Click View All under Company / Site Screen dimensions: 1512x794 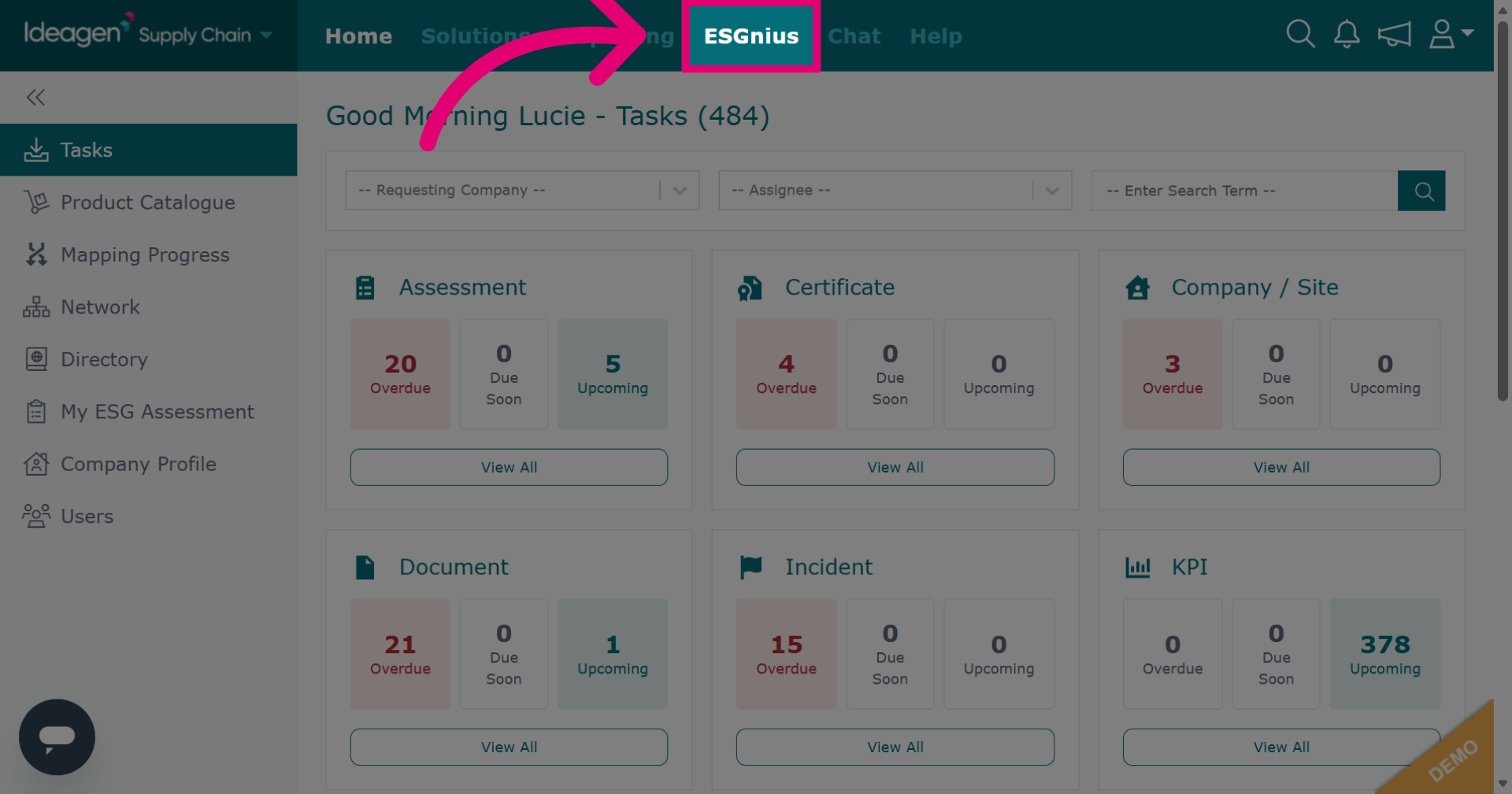pos(1281,467)
